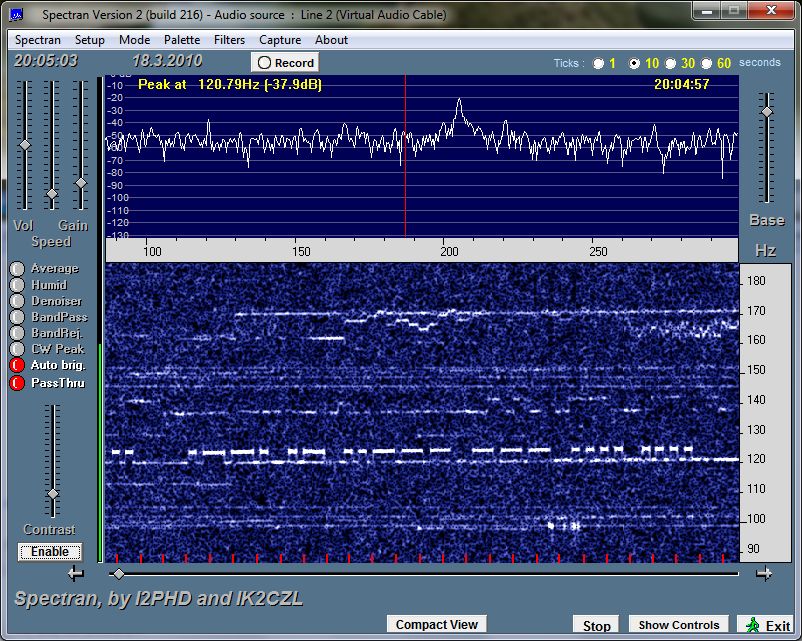This screenshot has width=802, height=641.
Task: Click the Contrast slider handle
Action: (53, 494)
